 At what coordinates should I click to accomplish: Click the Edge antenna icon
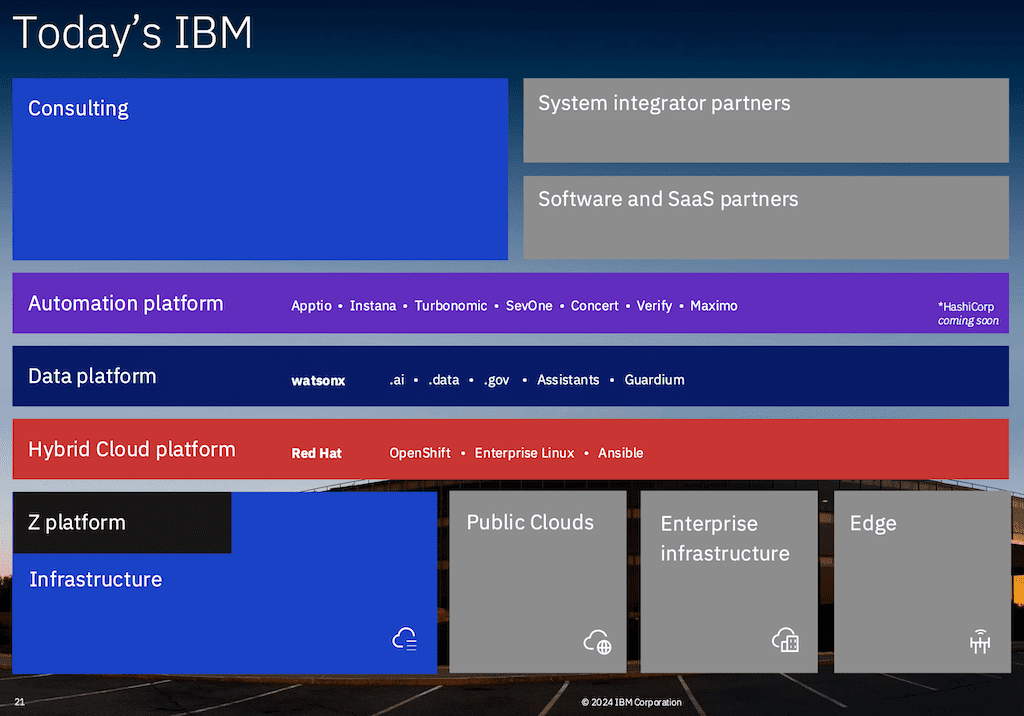[979, 642]
